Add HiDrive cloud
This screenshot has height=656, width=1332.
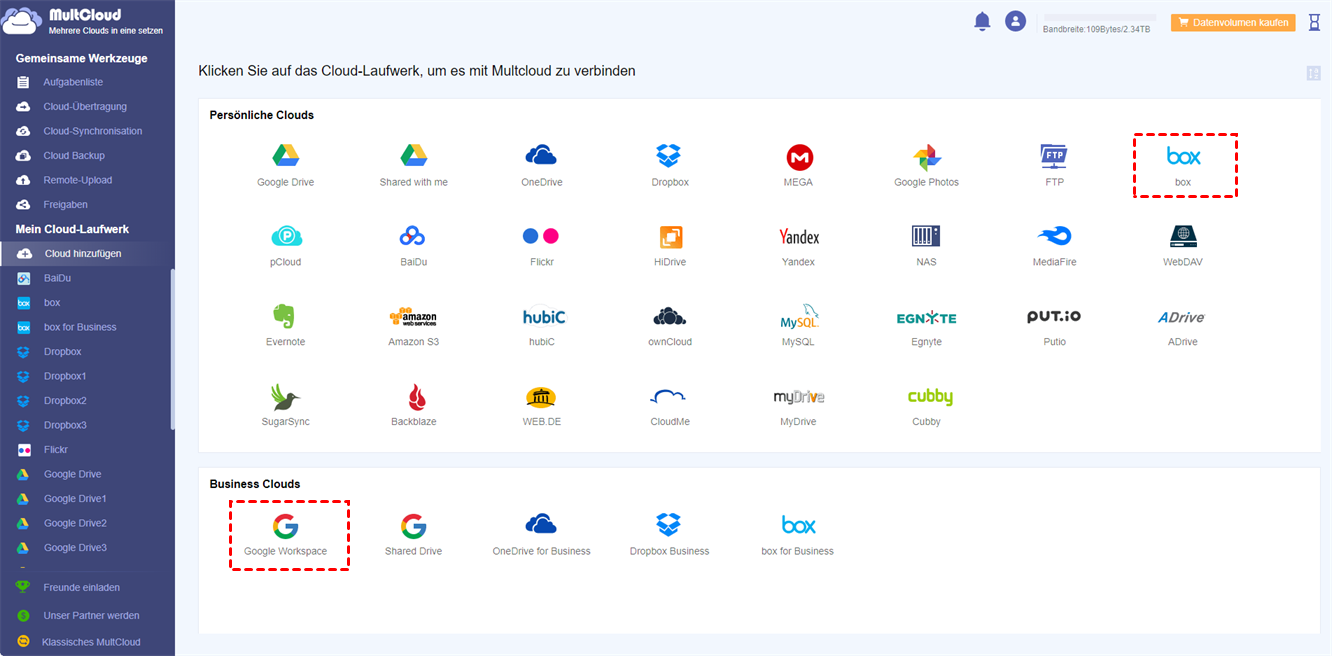coord(669,246)
